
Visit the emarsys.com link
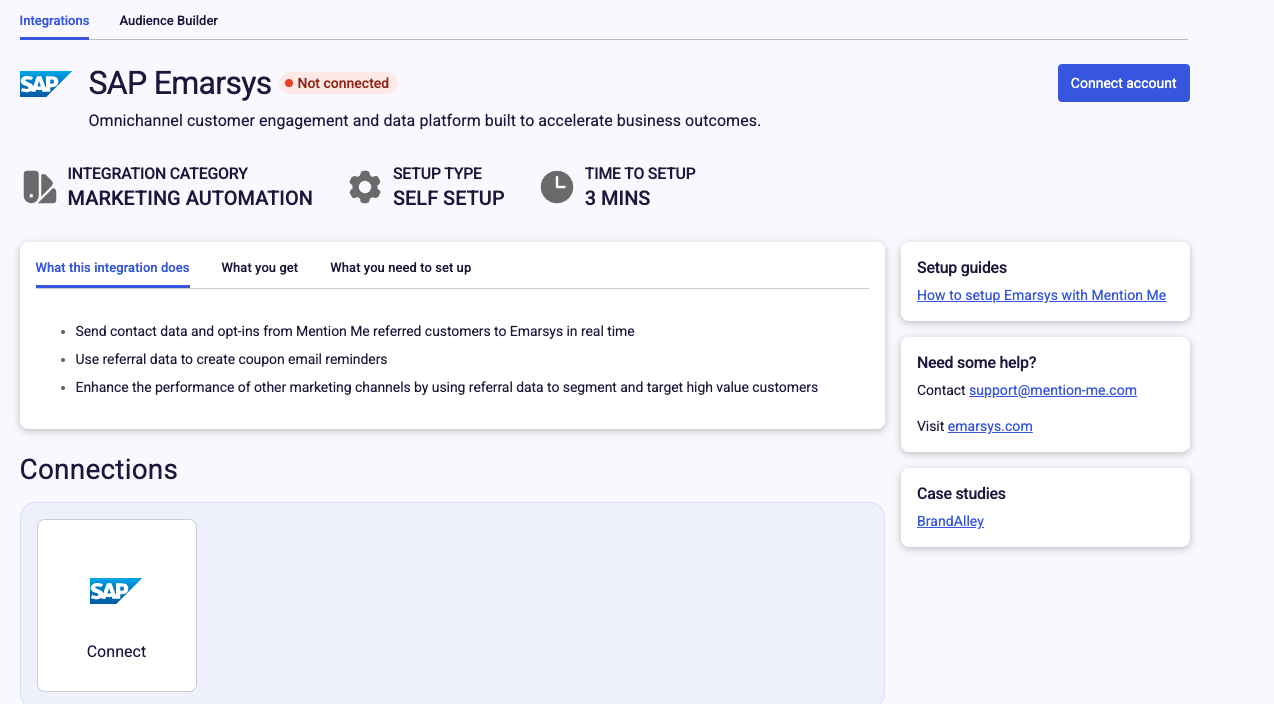[990, 426]
